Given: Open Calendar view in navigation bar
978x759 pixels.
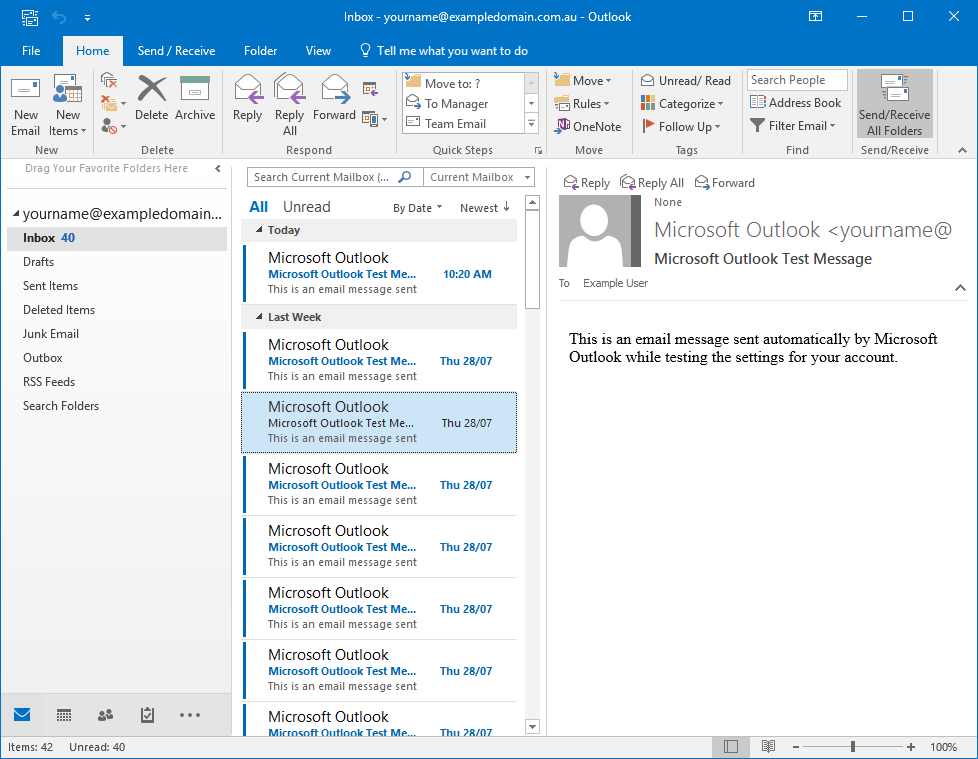Looking at the screenshot, I should tap(64, 715).
